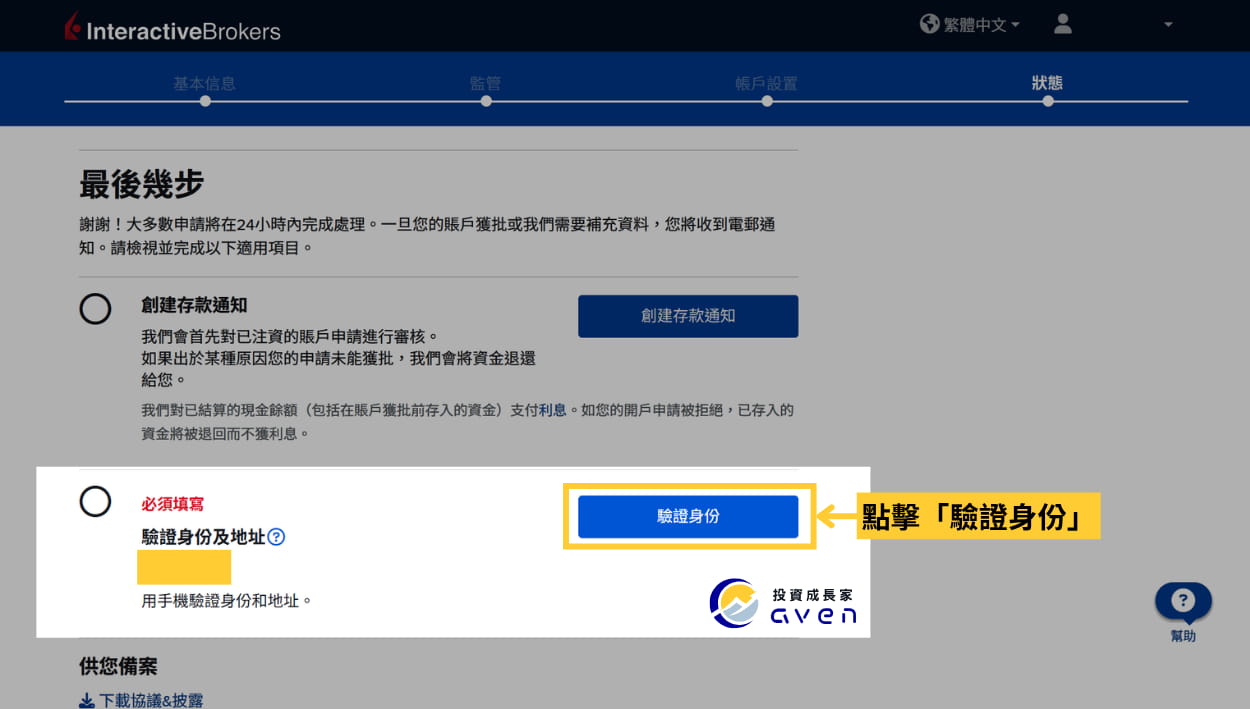Click the Interactive Brokers logo
The width and height of the screenshot is (1250, 709).
point(172,28)
